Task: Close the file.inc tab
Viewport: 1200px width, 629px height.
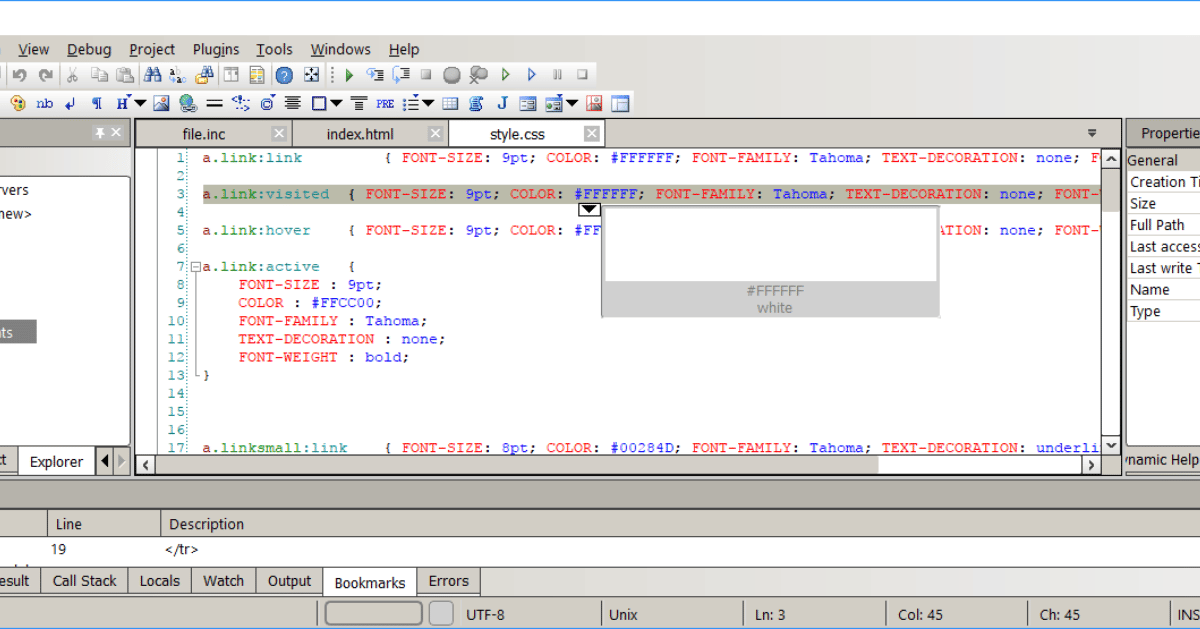Action: click(279, 133)
